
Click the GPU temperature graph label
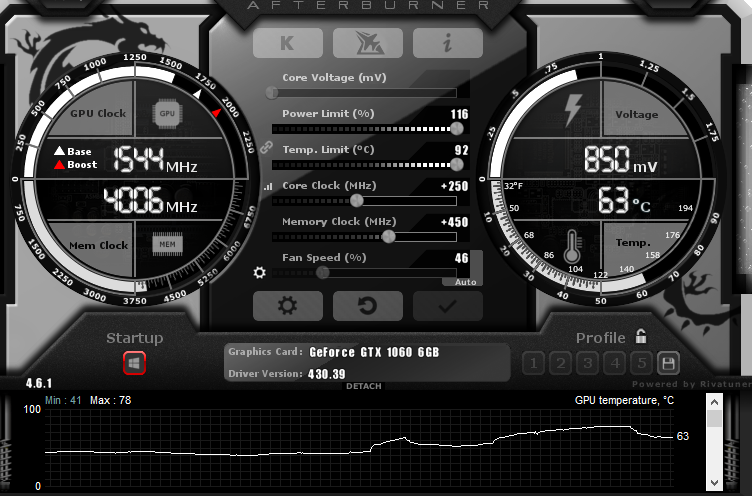(x=624, y=400)
